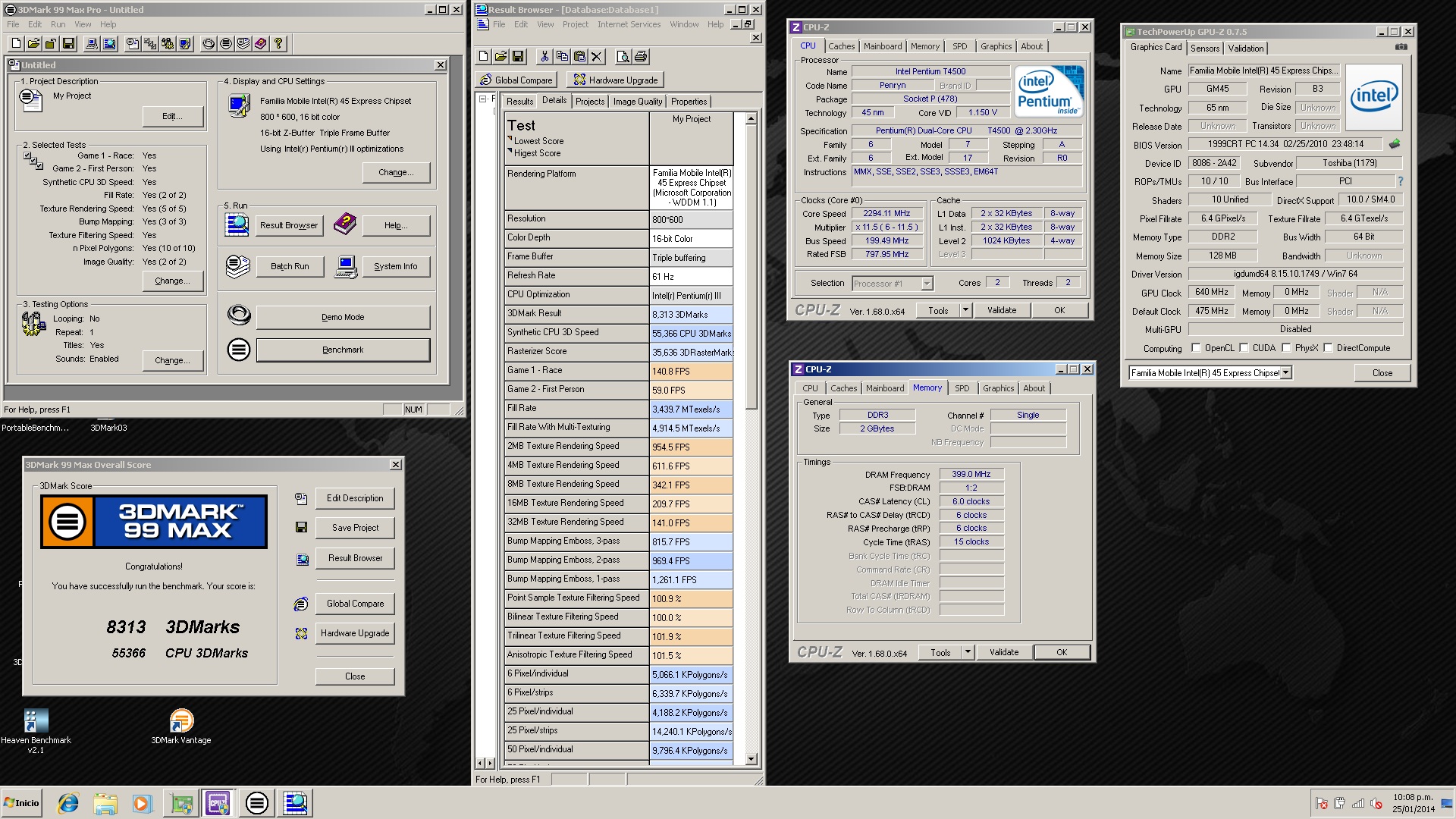Open Sensors tab in GPU-Z
The height and width of the screenshot is (819, 1456).
(1205, 49)
